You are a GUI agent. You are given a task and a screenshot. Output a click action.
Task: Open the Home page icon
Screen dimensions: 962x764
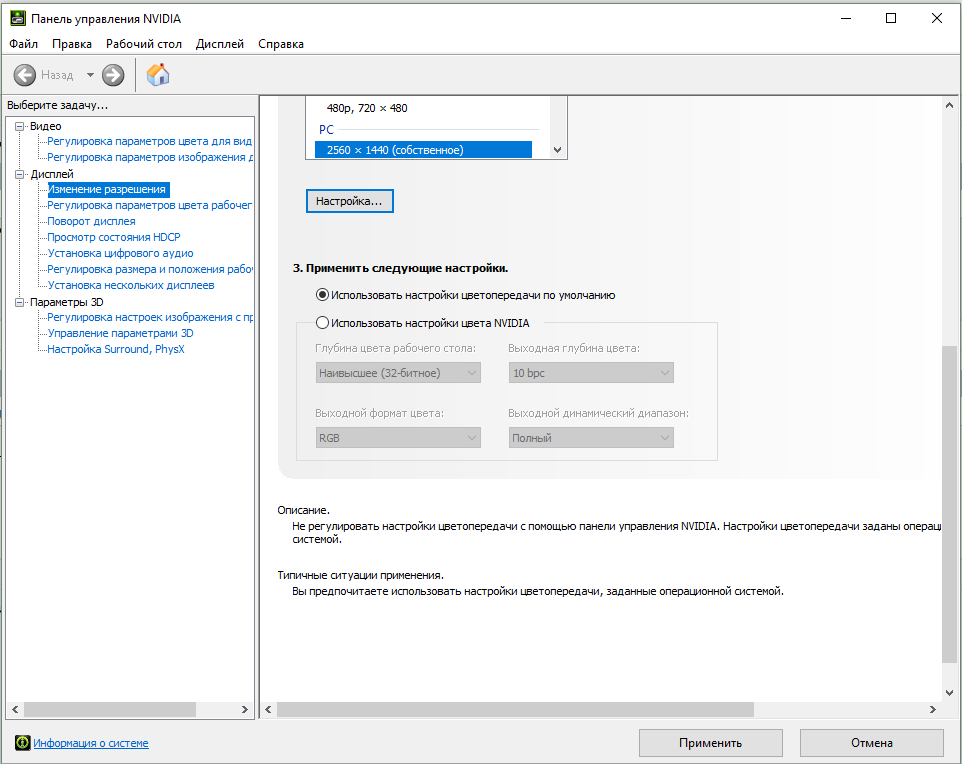point(158,75)
